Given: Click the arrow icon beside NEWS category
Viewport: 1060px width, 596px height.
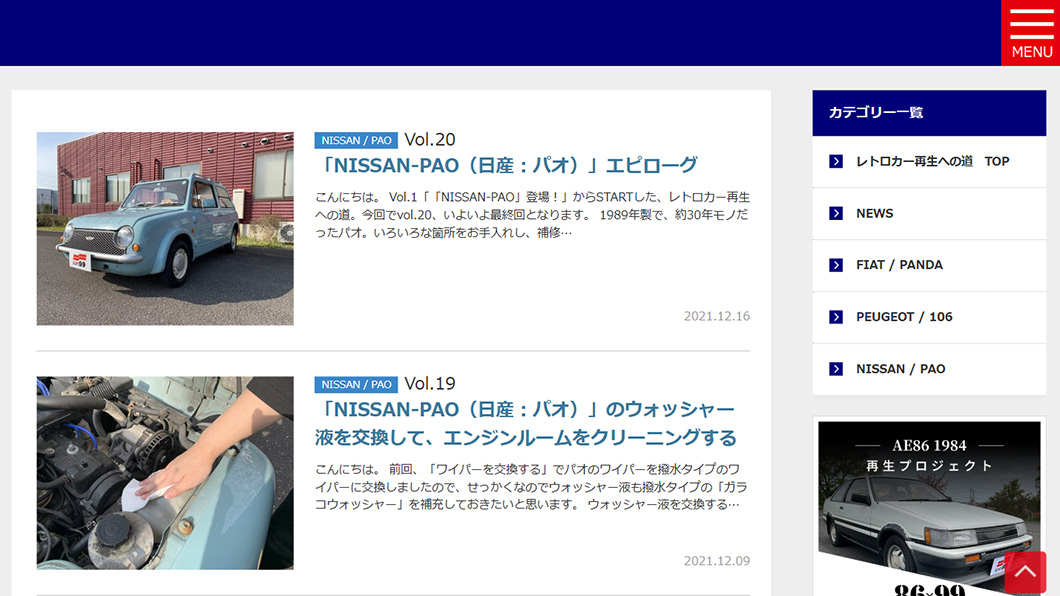Looking at the screenshot, I should pyautogui.click(x=836, y=213).
